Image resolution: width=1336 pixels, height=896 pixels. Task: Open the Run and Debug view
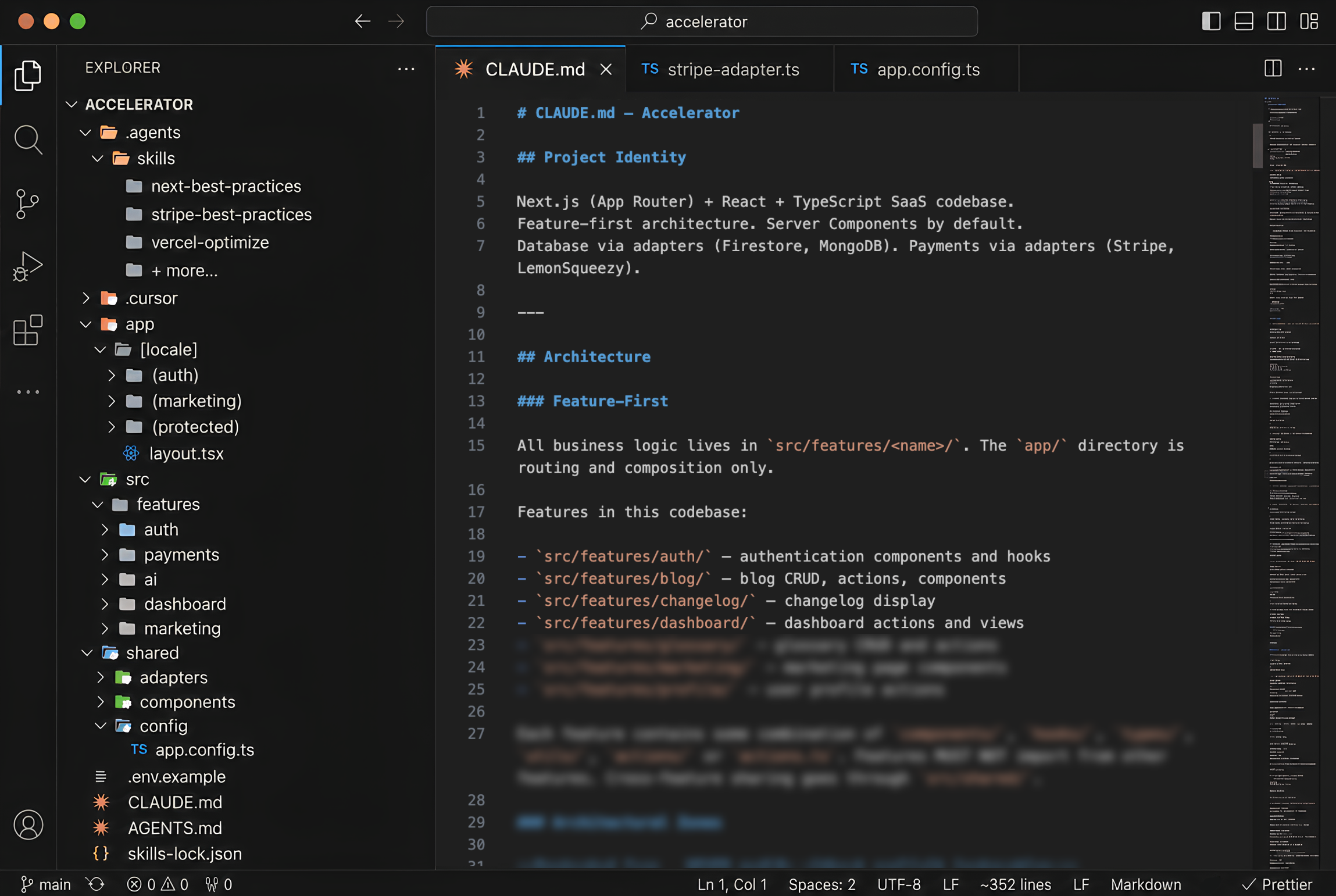coord(27,267)
